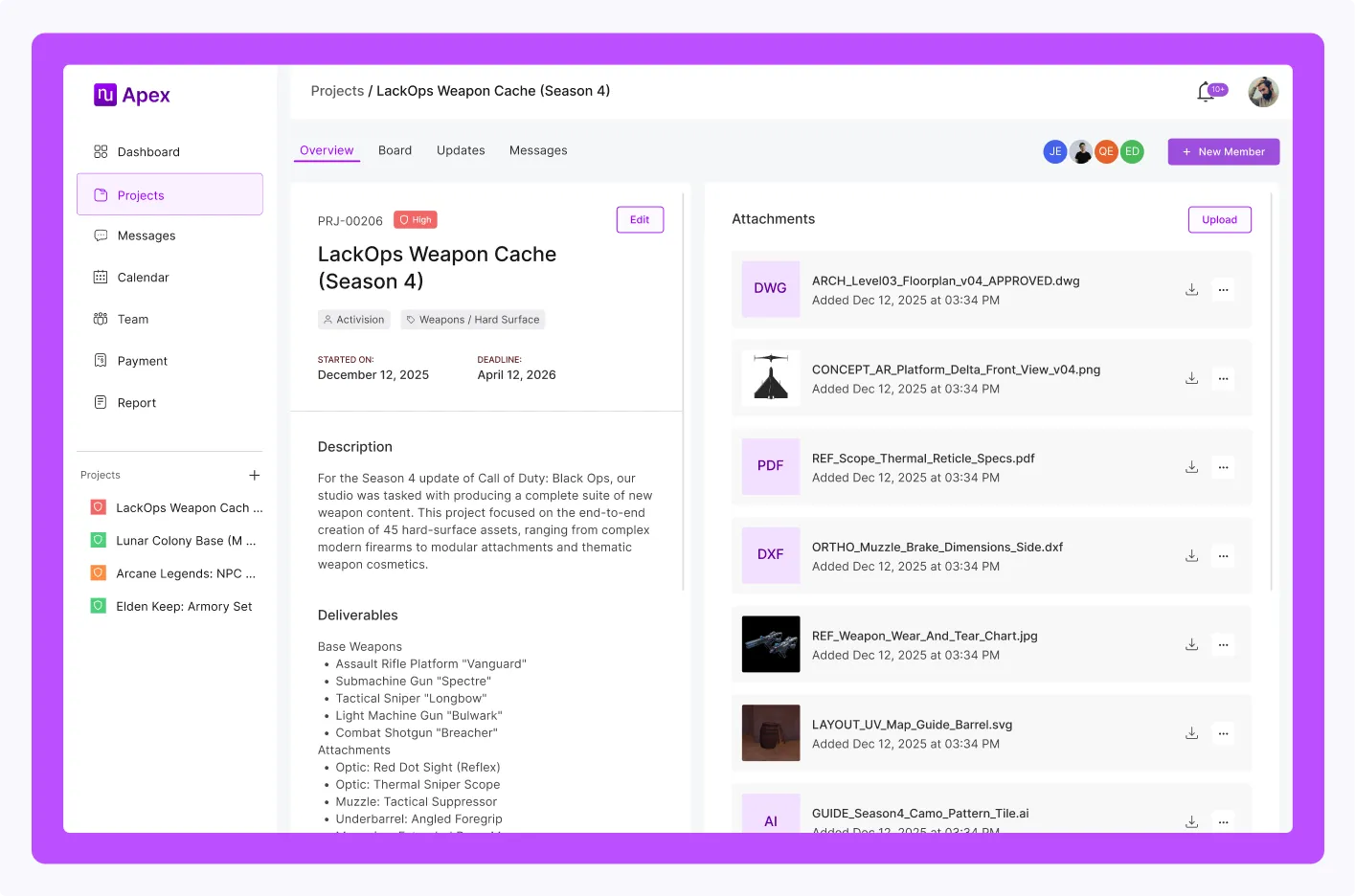Select the Lunar Colony Base project
The image size is (1355, 896).
pyautogui.click(x=185, y=541)
